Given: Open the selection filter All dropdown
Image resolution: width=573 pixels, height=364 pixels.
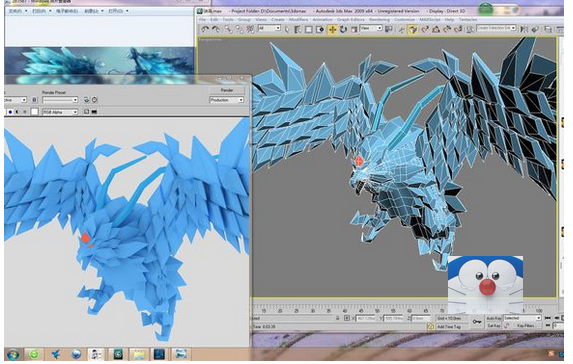Looking at the screenshot, I should [x=269, y=28].
